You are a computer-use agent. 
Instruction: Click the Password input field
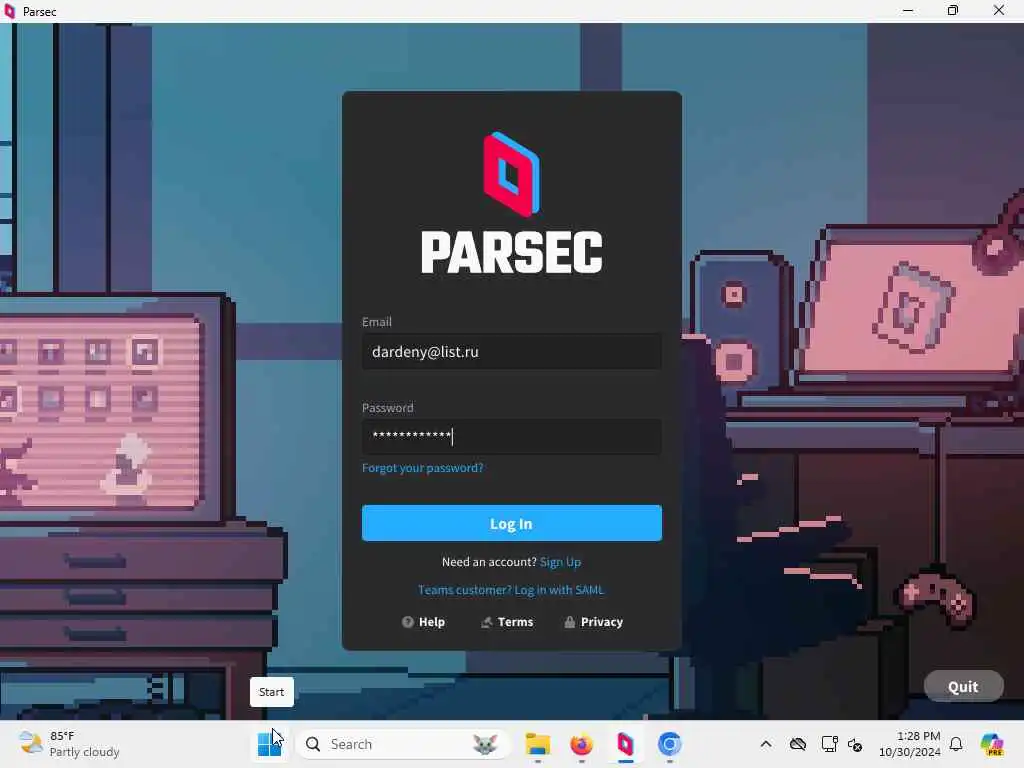click(x=511, y=436)
